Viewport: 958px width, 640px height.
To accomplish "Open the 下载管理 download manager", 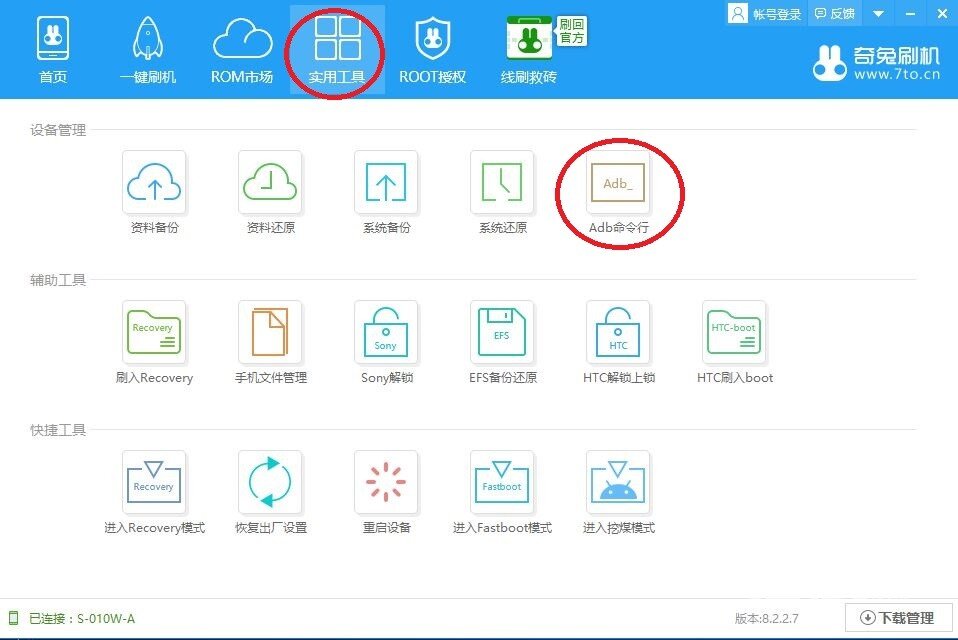I will 899,618.
